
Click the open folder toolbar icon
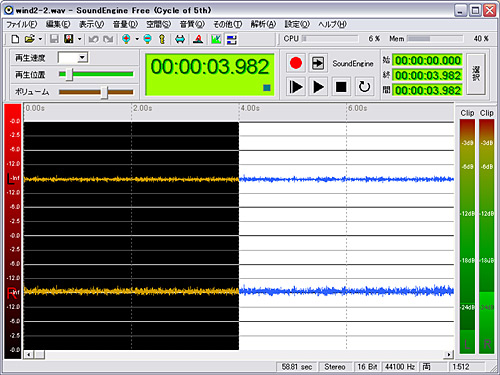(30, 39)
